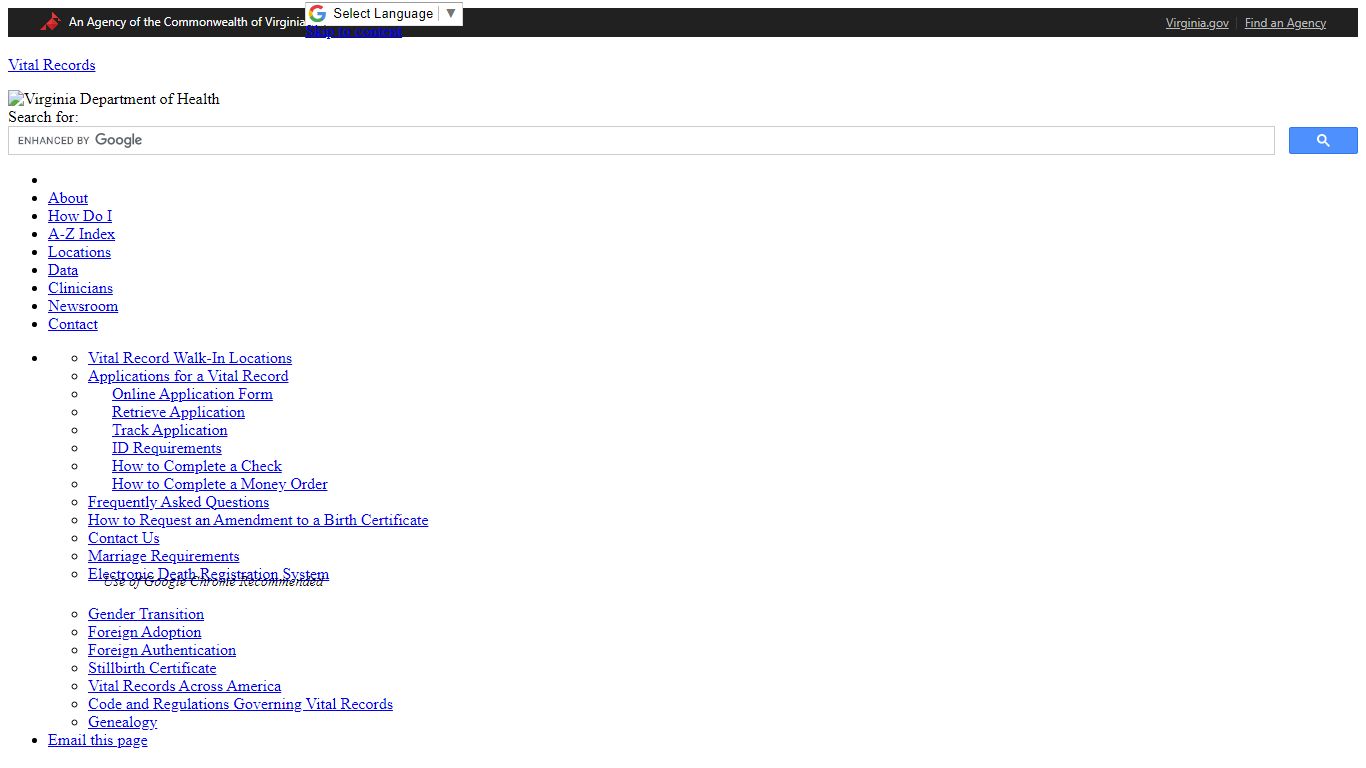Select Track Application link
The height and width of the screenshot is (768, 1366).
click(x=170, y=430)
